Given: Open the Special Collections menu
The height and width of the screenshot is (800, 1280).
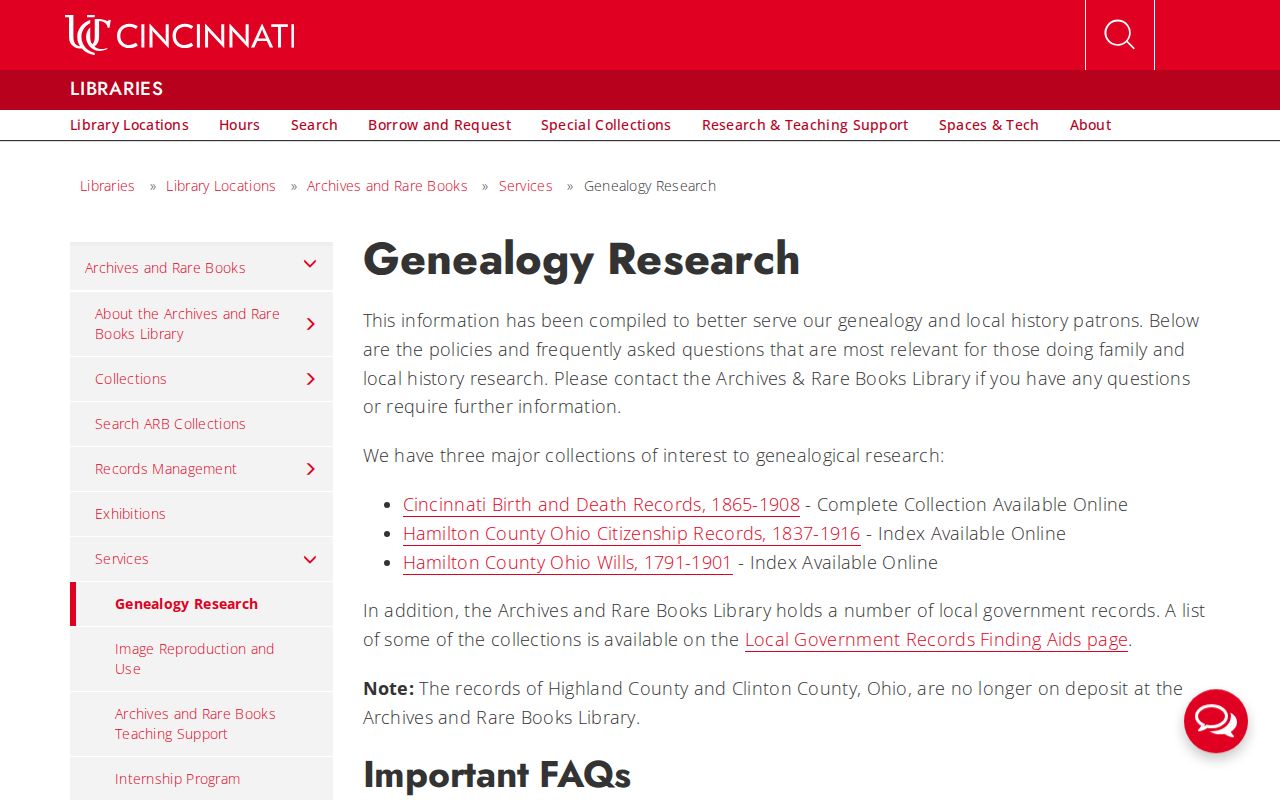Looking at the screenshot, I should tap(606, 125).
